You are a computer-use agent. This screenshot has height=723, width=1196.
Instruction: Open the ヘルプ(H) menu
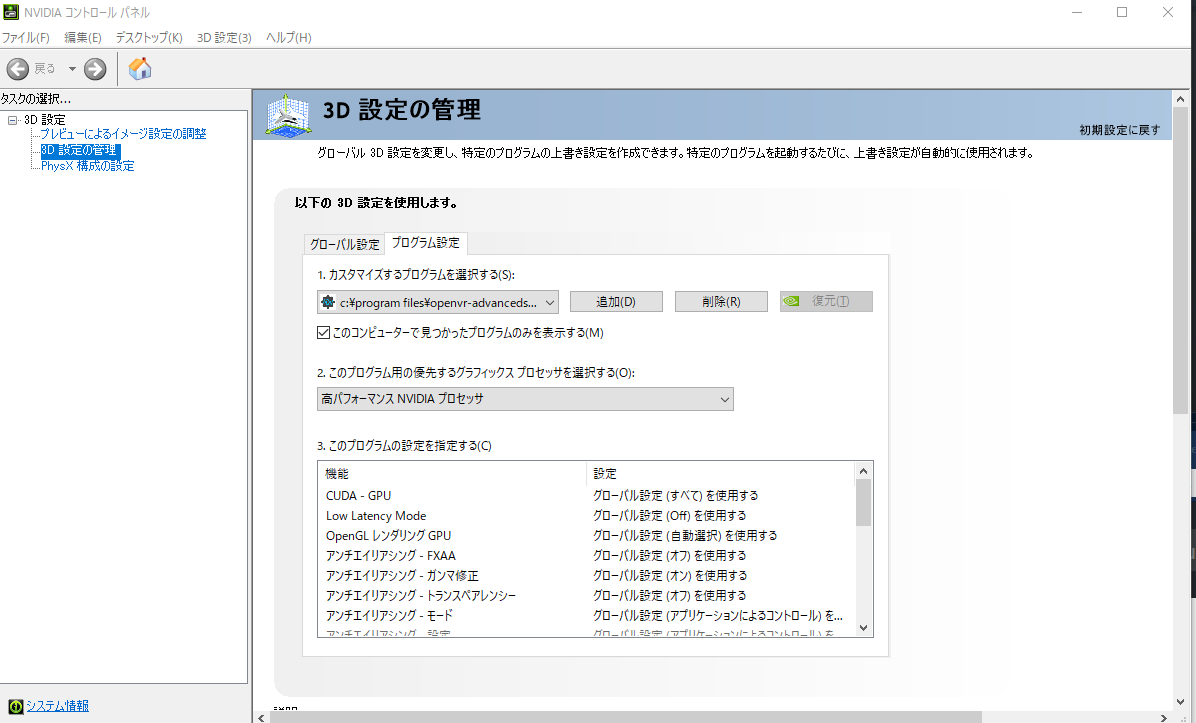pos(288,37)
